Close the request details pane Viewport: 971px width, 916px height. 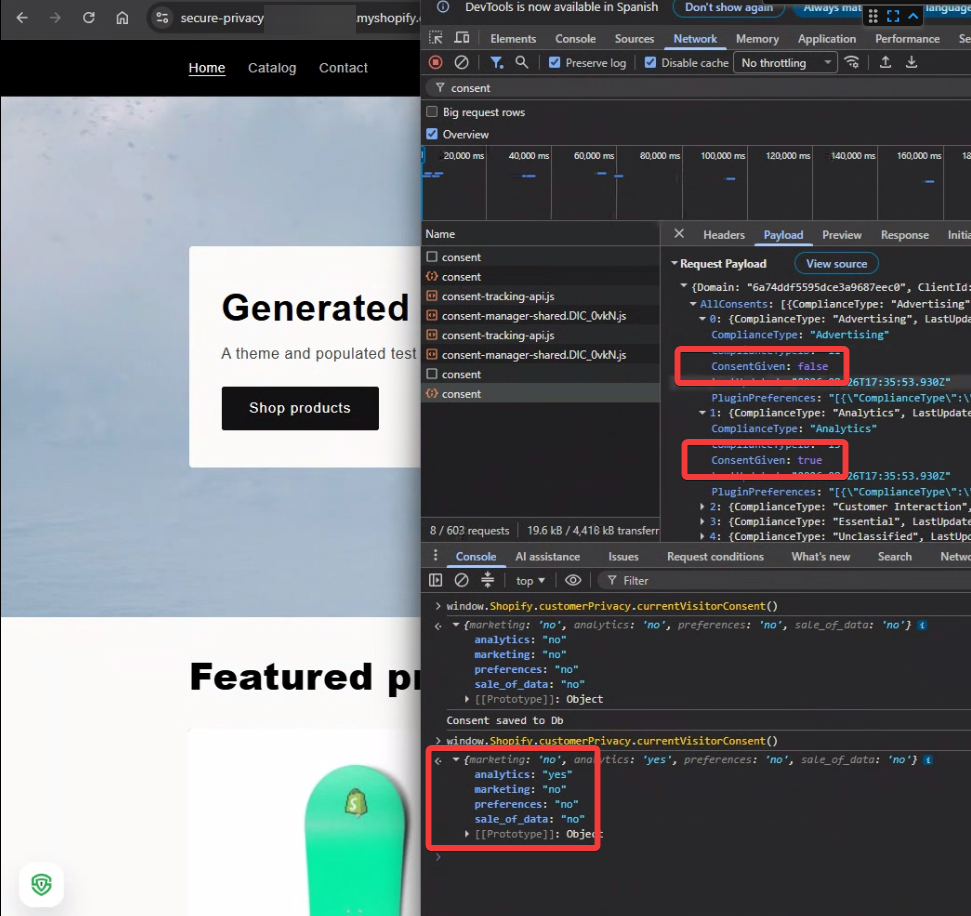click(x=679, y=233)
